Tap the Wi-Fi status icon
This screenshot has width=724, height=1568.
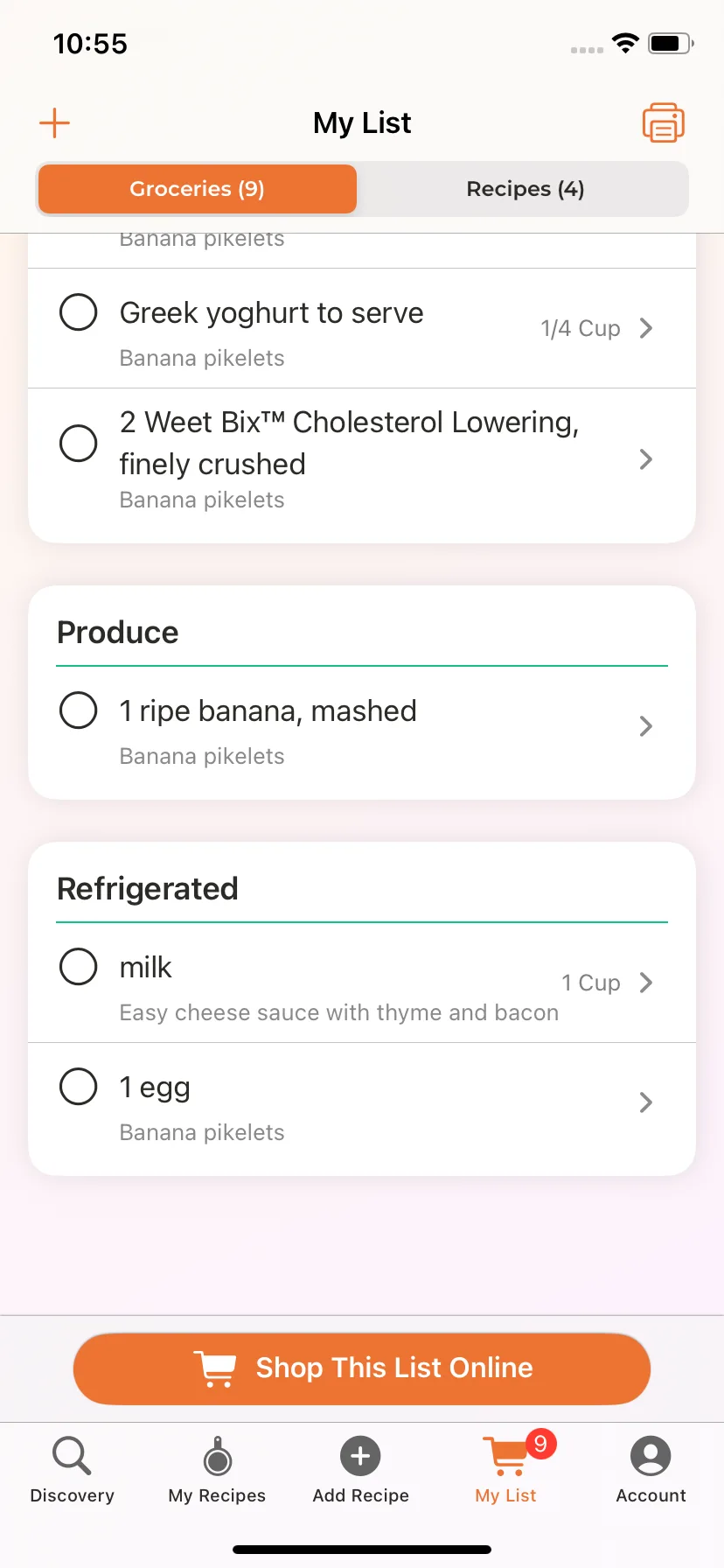[x=625, y=43]
